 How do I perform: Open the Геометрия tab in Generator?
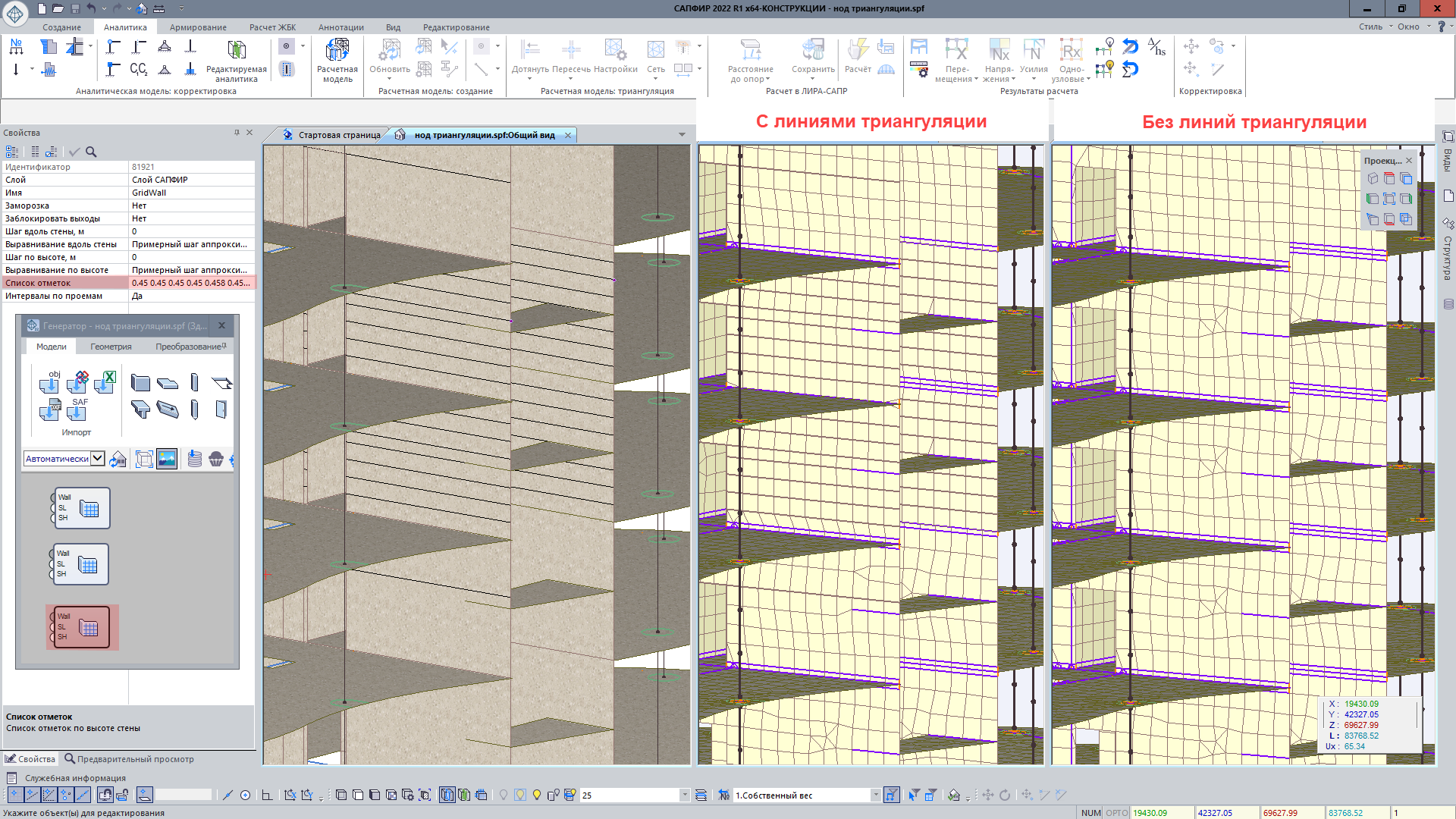[x=111, y=347]
